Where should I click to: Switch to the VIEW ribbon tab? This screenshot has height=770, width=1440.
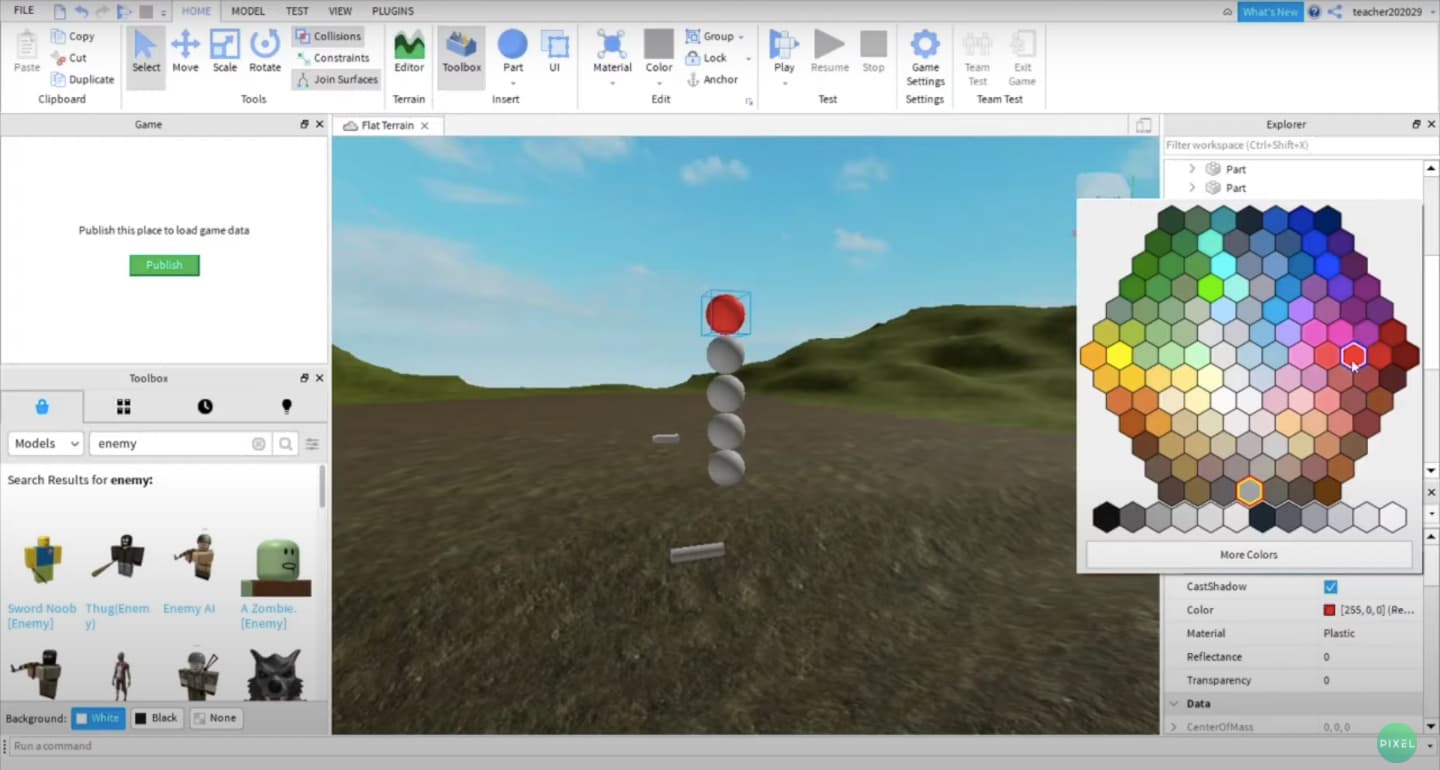[340, 11]
